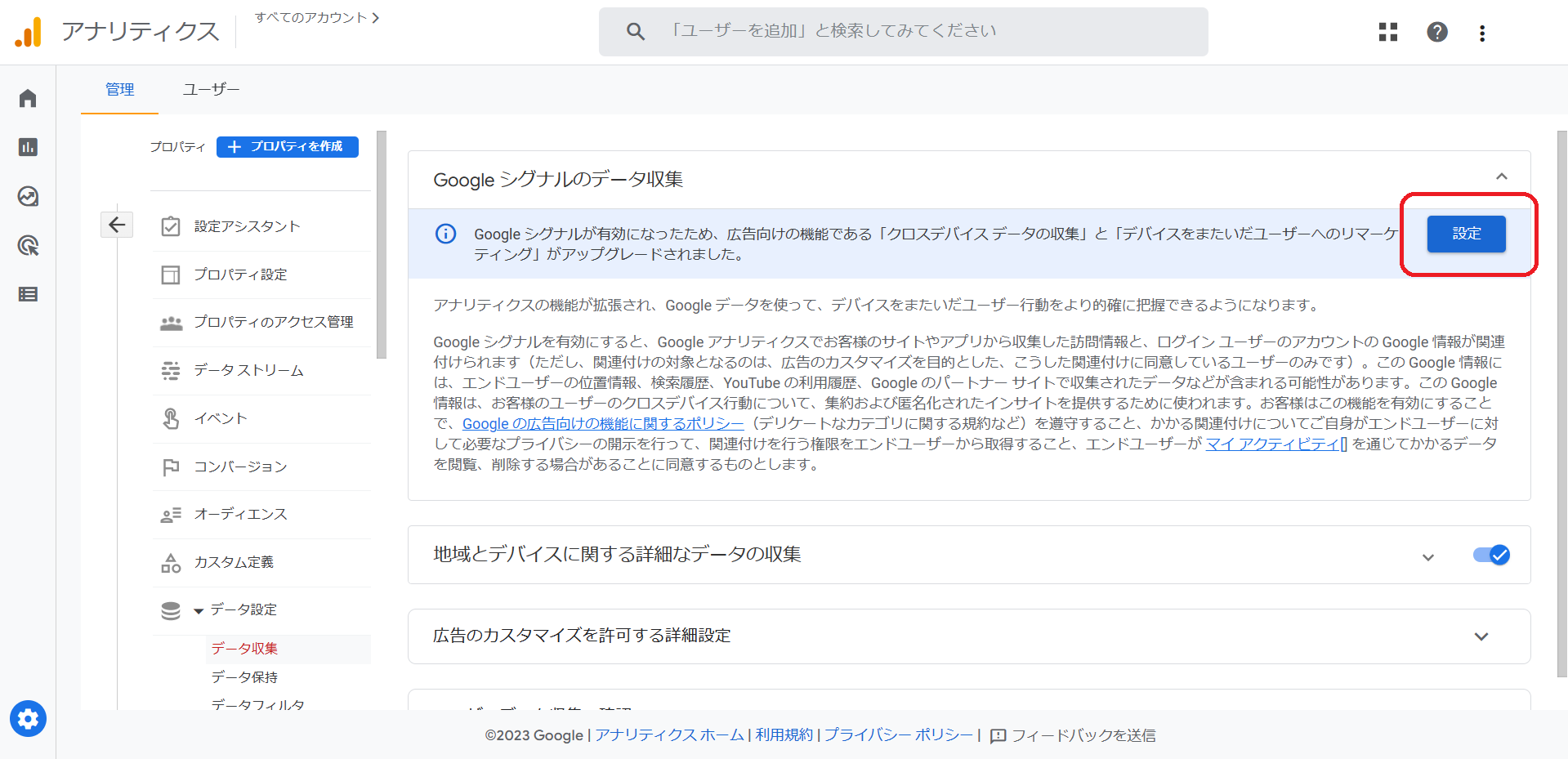Collapse the Google シグナルのデータ収集 section
The width and height of the screenshot is (1568, 759).
1501,176
